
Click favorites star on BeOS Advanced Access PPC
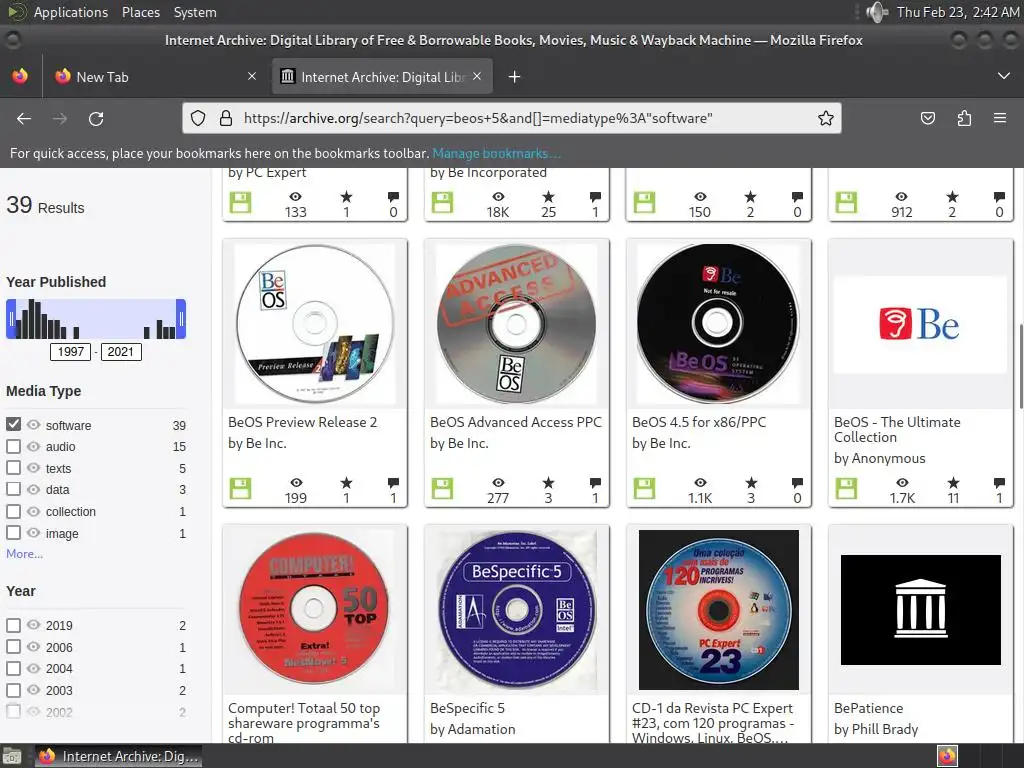pos(549,483)
